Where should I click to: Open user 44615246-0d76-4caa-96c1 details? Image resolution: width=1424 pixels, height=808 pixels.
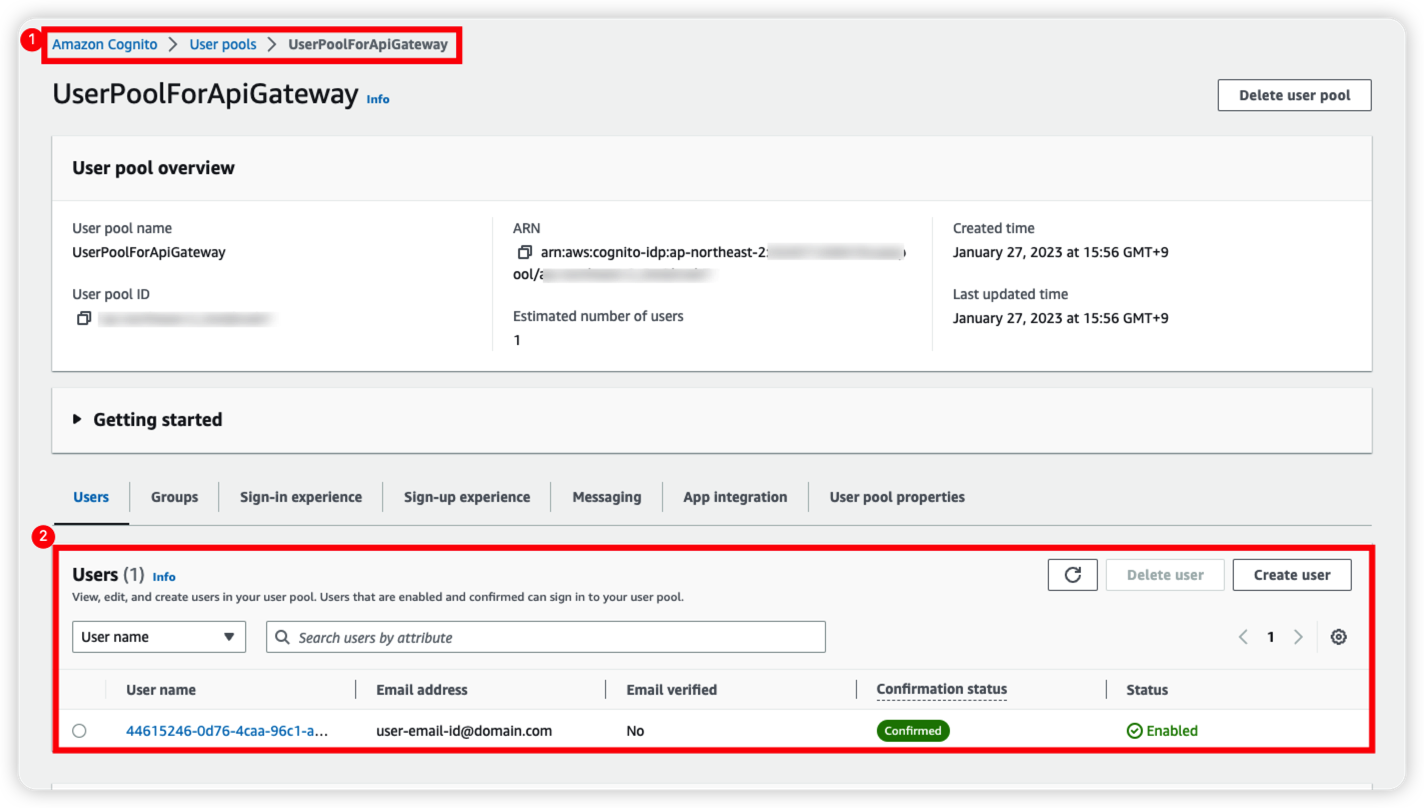[227, 731]
